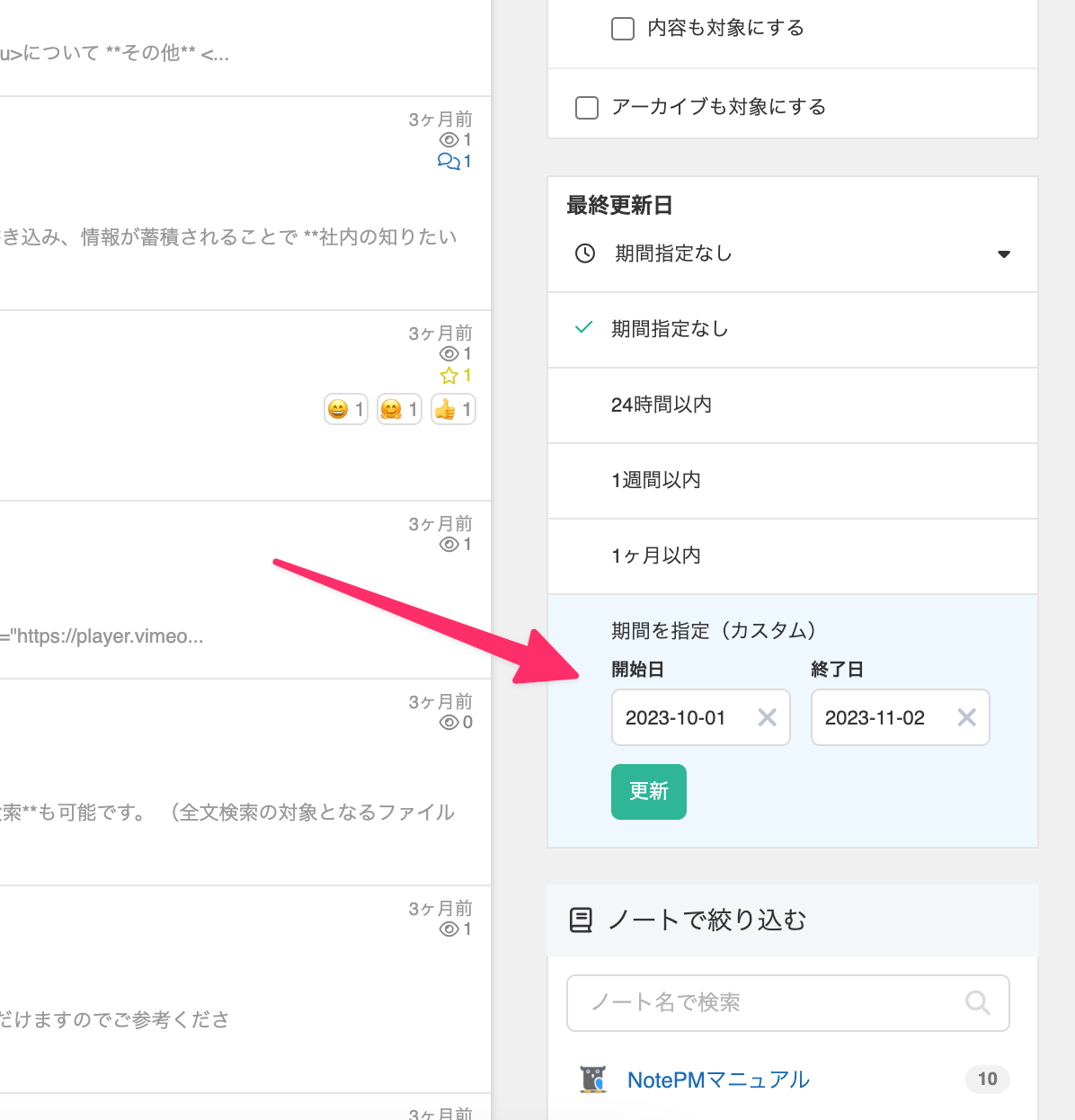1075x1120 pixels.
Task: Choose 1週間以内 filter option
Action: (x=656, y=481)
